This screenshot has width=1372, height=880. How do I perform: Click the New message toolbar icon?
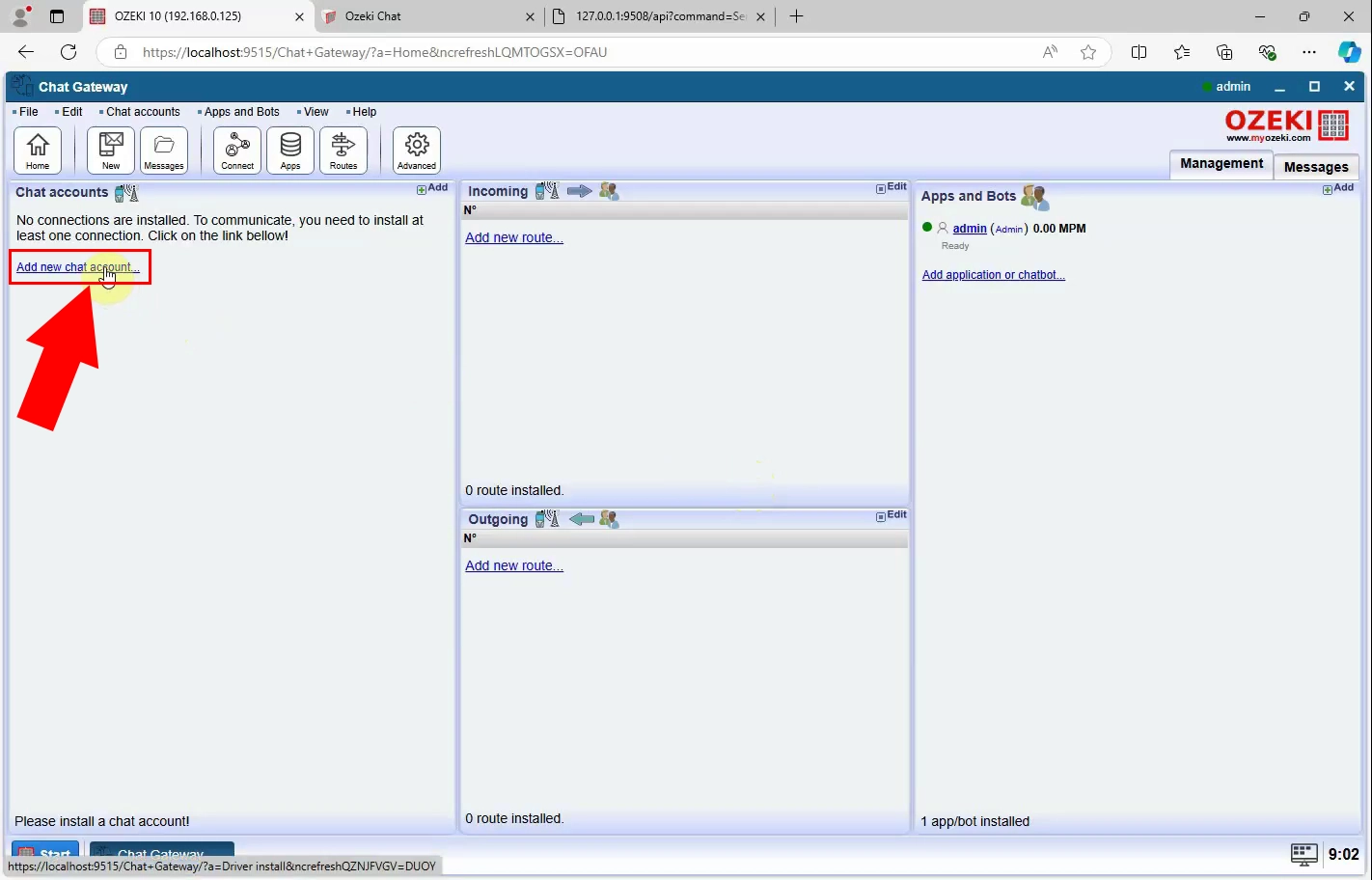[x=111, y=151]
